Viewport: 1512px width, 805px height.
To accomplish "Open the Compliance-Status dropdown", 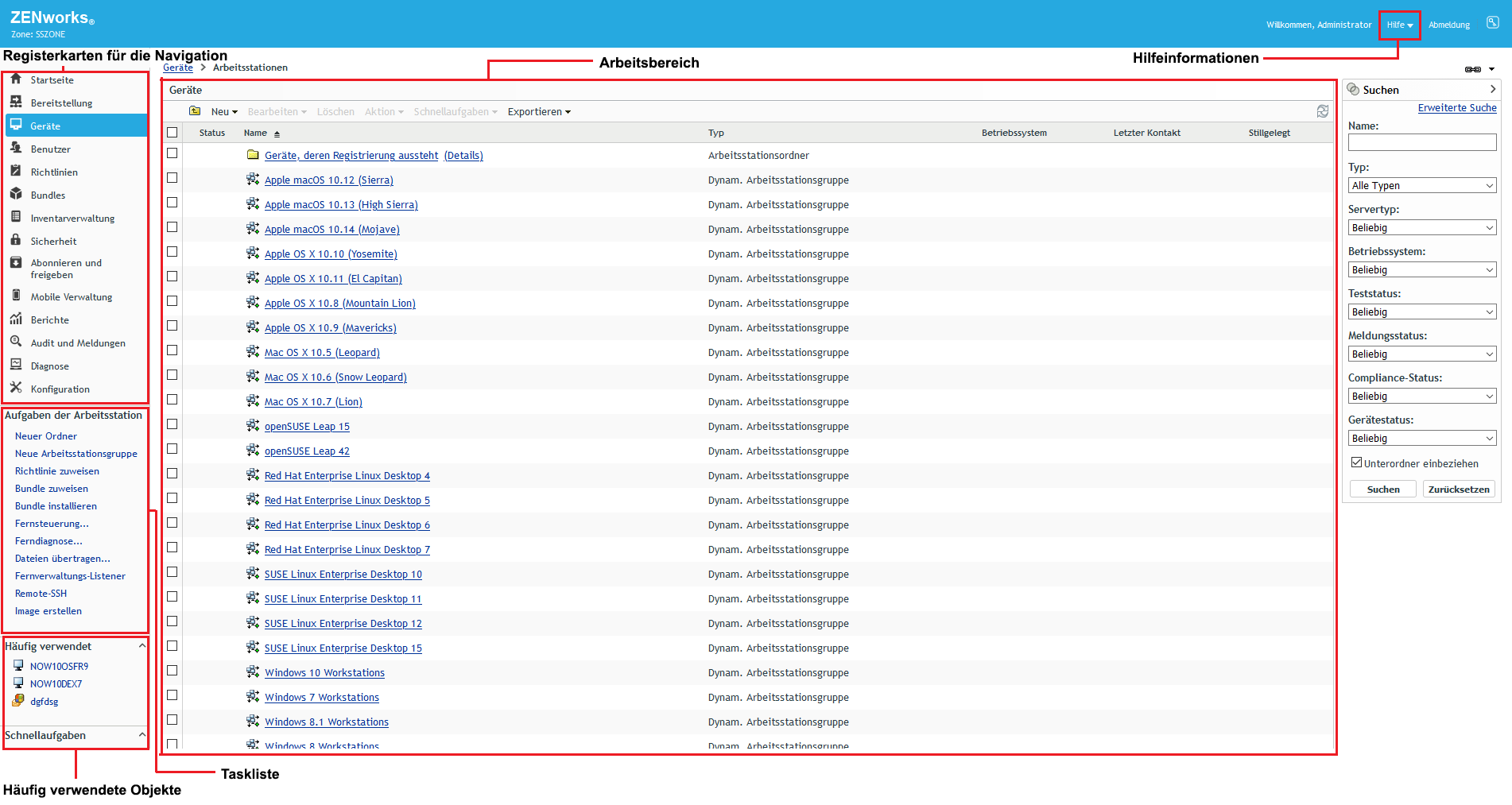I will pyautogui.click(x=1422, y=396).
